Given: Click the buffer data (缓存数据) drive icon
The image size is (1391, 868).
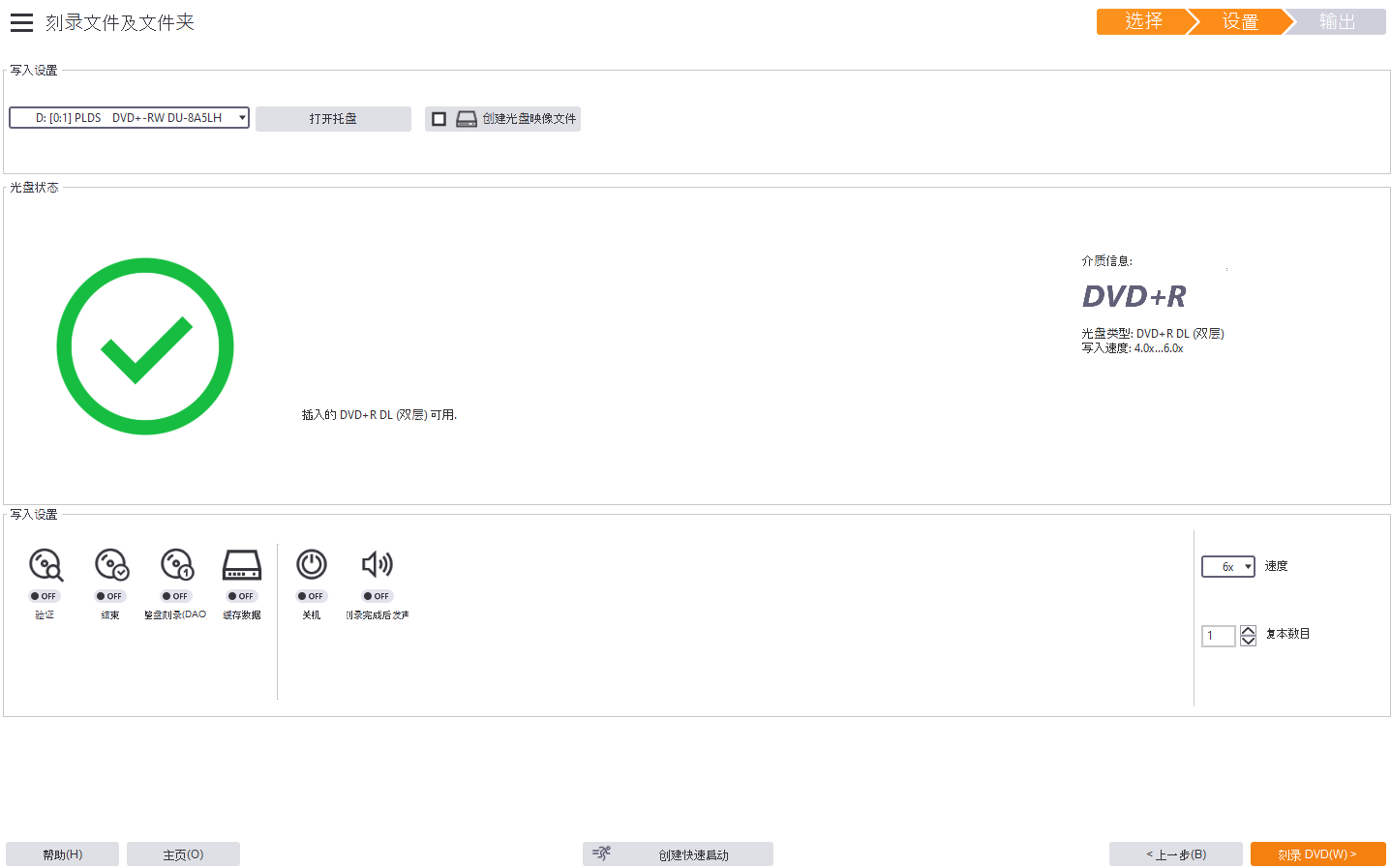Looking at the screenshot, I should coord(242,564).
